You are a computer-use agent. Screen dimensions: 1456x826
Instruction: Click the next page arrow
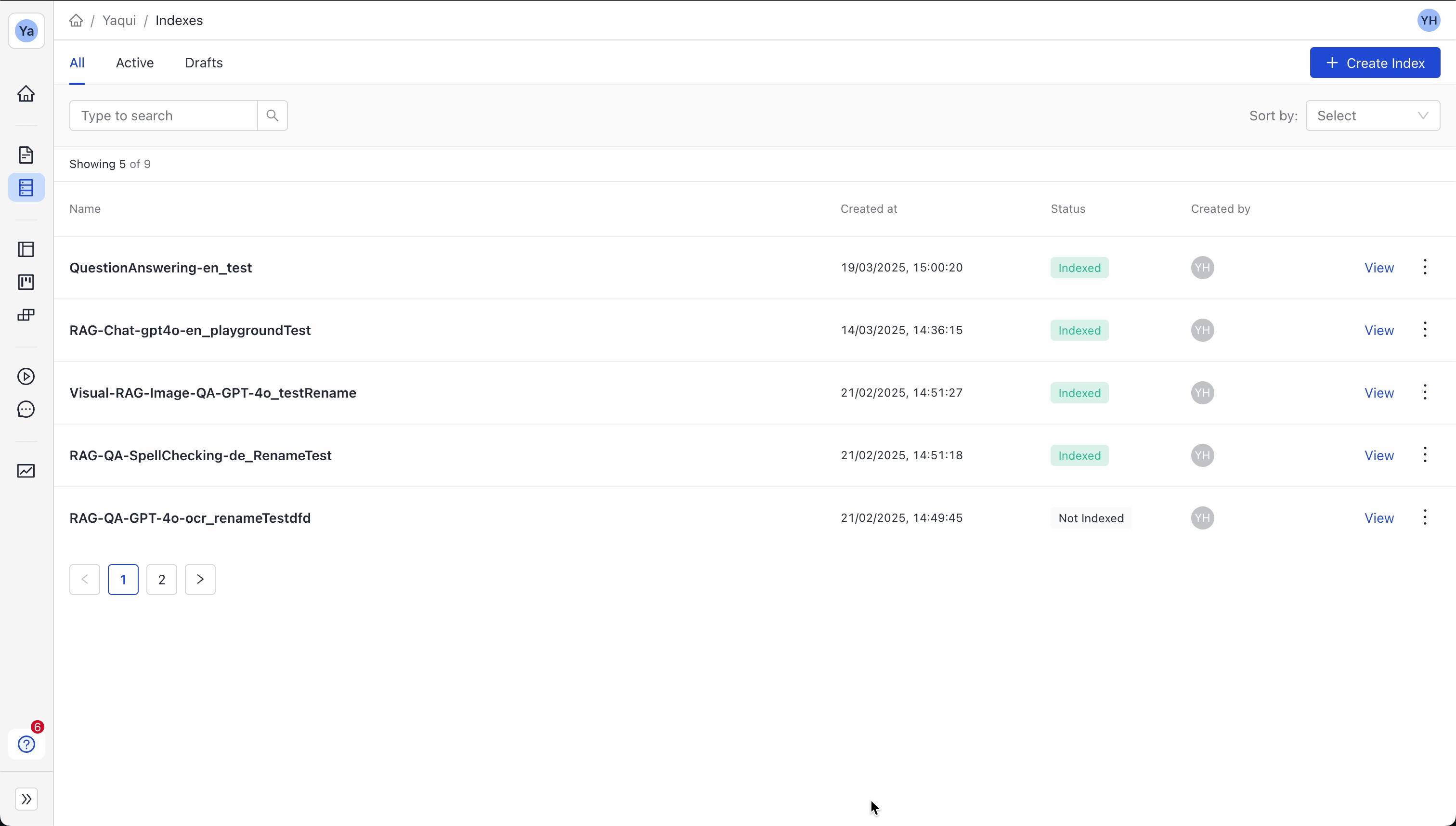click(200, 579)
